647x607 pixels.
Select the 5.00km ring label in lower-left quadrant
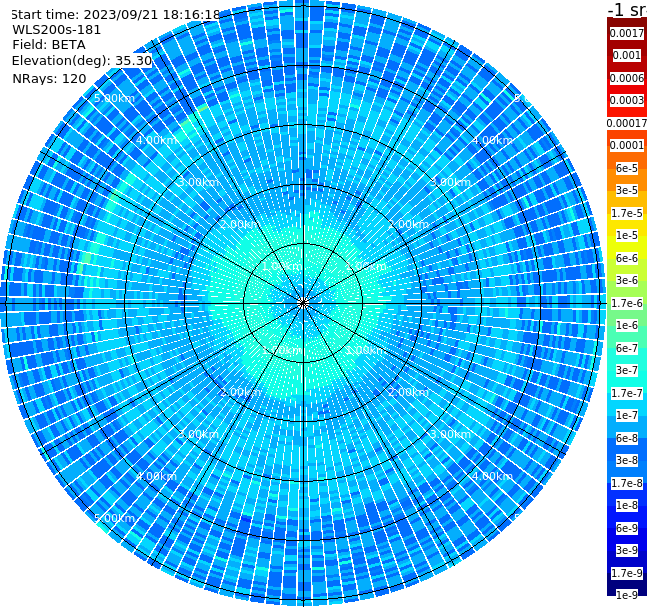click(114, 518)
